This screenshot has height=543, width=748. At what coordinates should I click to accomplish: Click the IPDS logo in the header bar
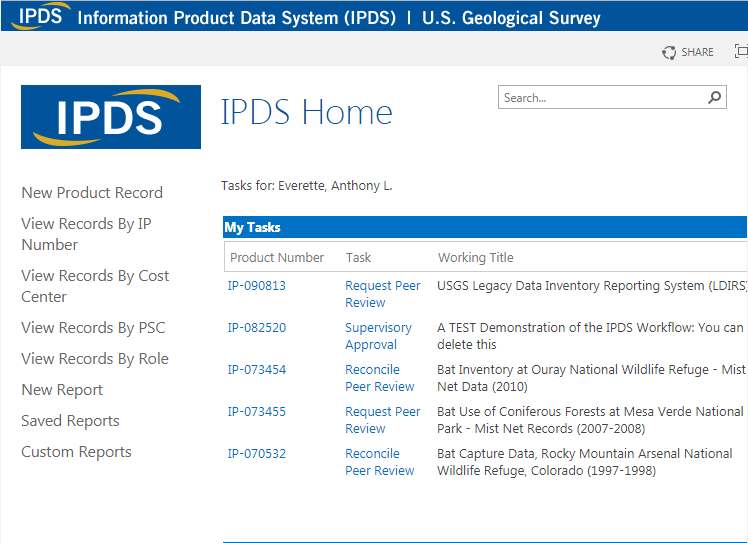[39, 17]
